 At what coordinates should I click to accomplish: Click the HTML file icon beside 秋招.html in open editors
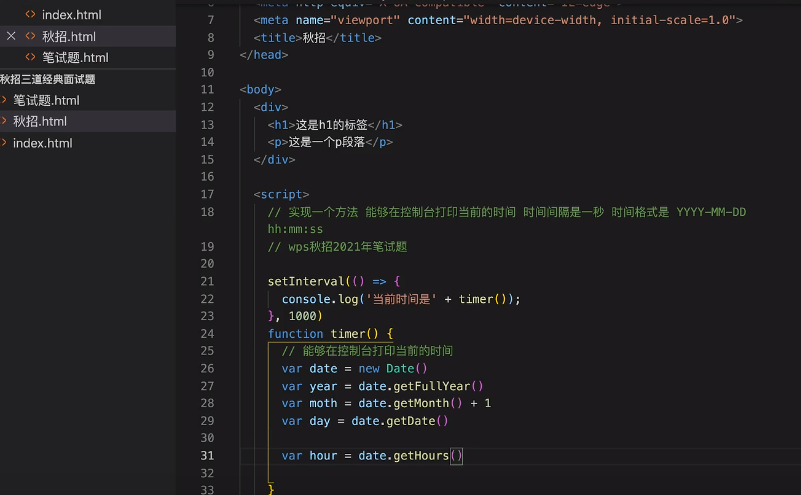31,36
